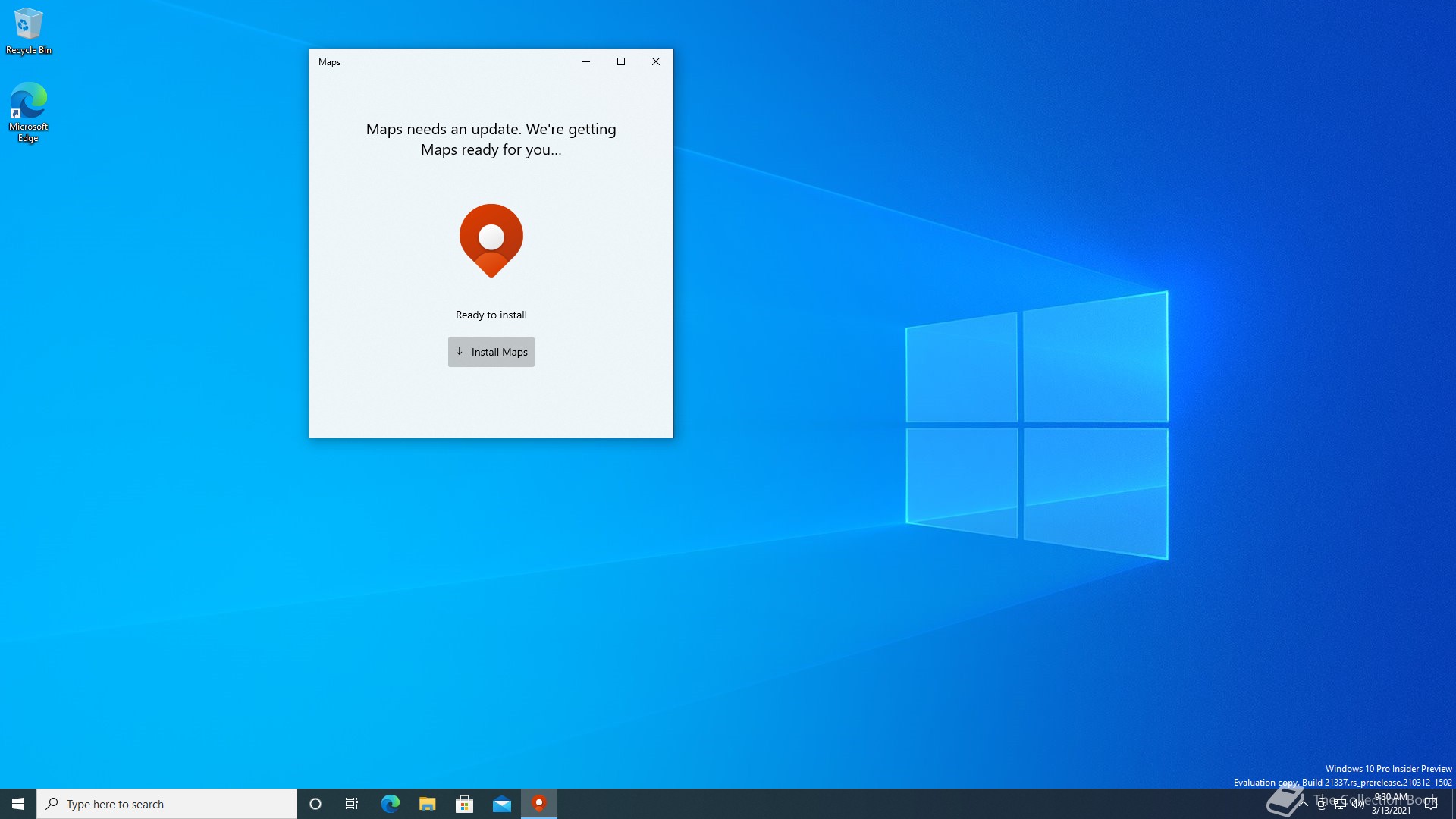Click the Install Maps button
Viewport: 1456px width, 819px height.
coord(491,352)
